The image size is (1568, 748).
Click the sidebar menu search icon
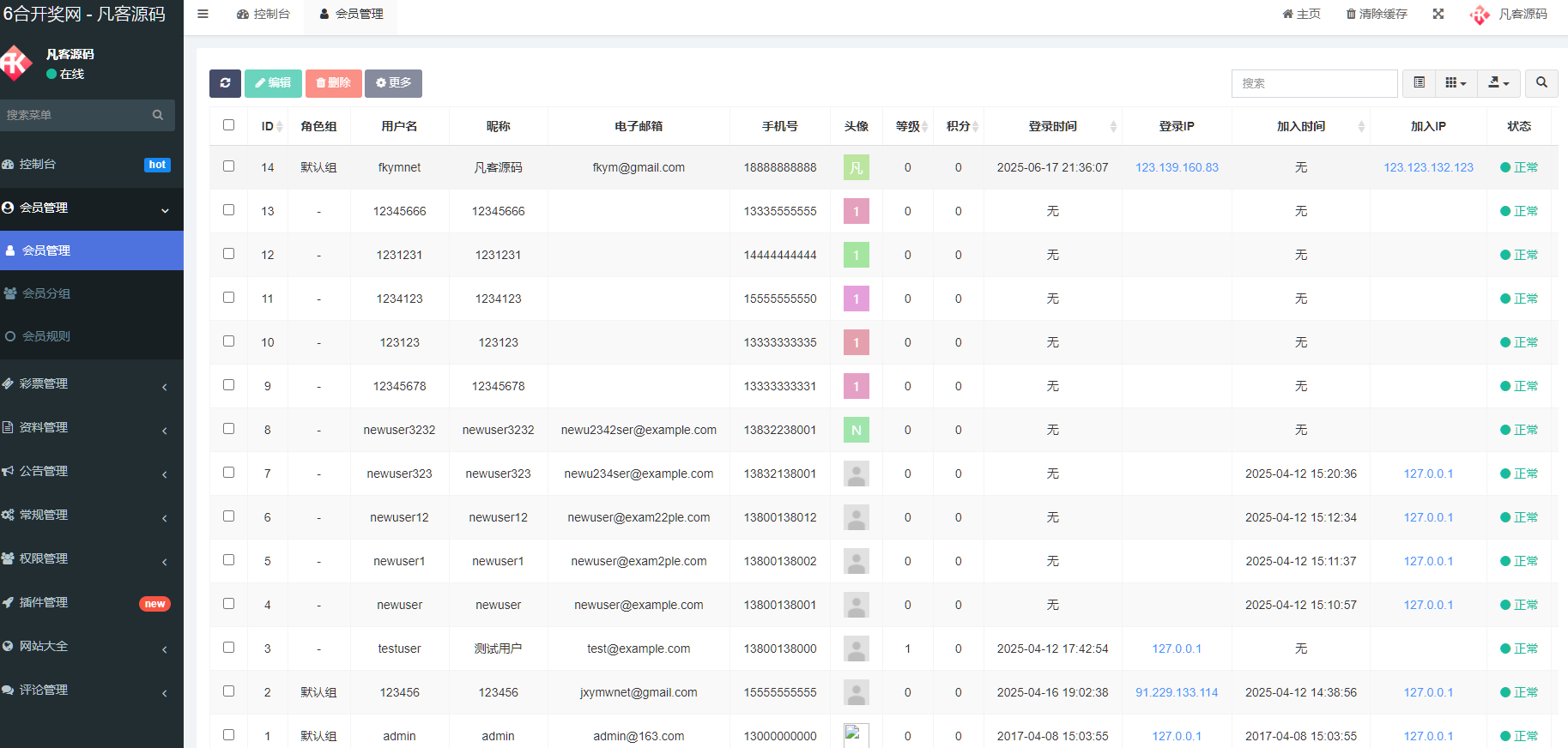click(x=158, y=115)
